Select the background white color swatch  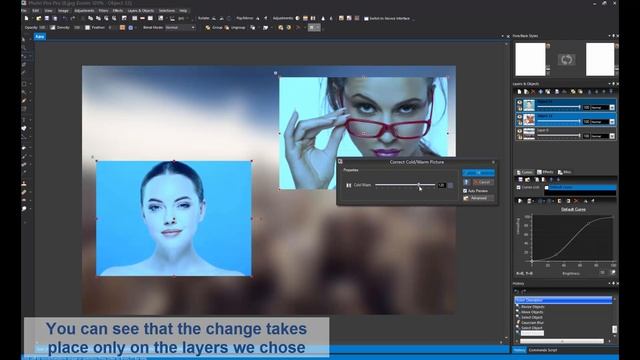pyautogui.click(x=600, y=60)
